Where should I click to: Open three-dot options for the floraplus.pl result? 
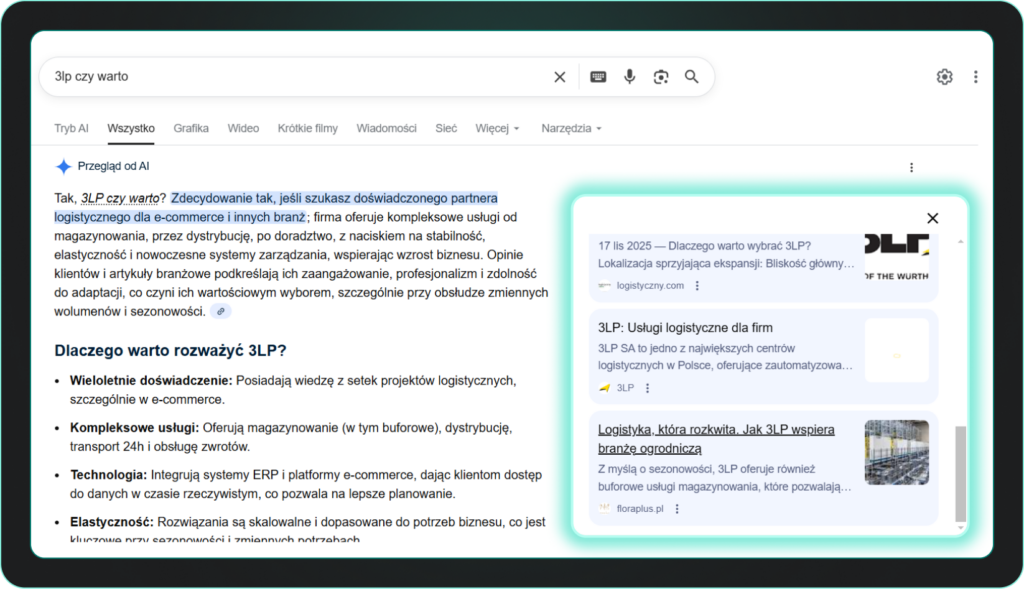pyautogui.click(x=678, y=508)
